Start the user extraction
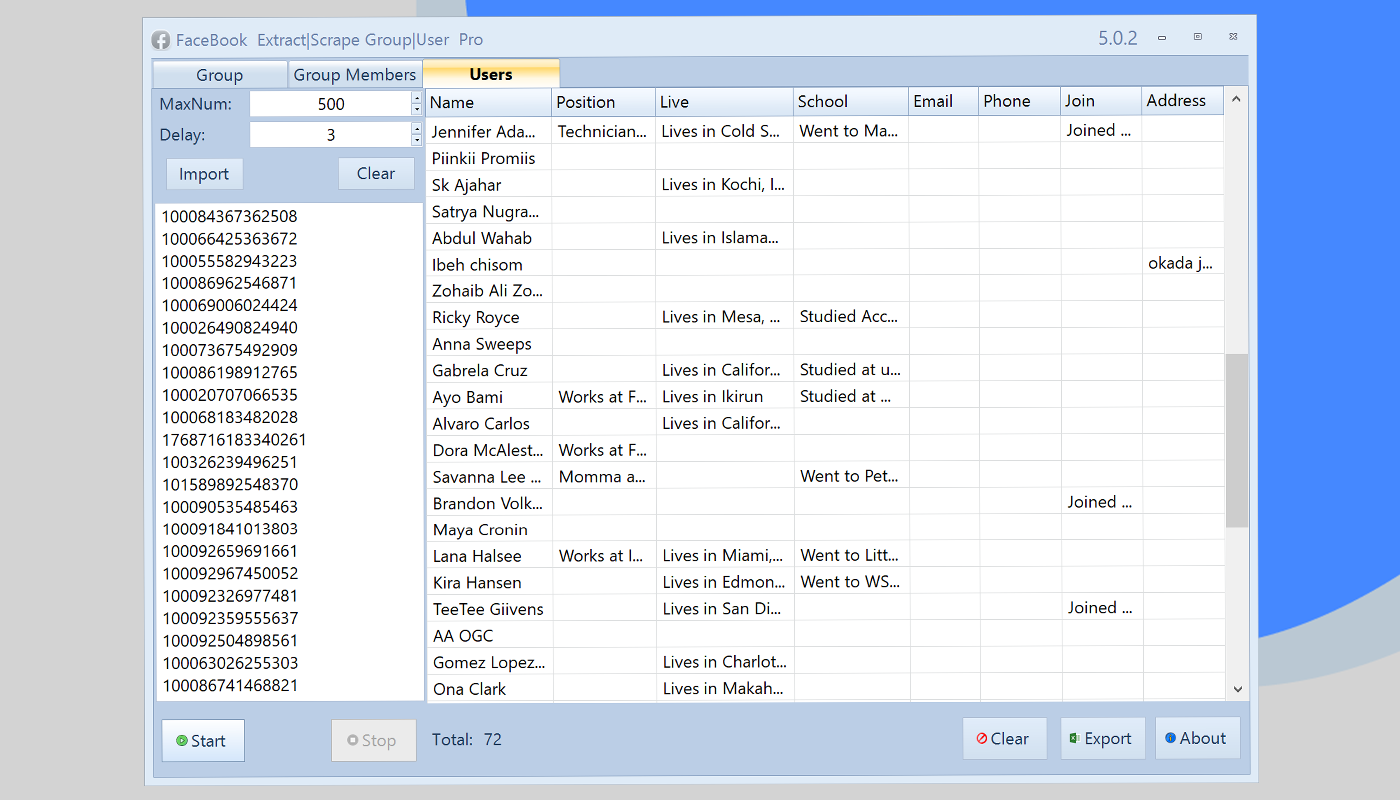 tap(203, 741)
